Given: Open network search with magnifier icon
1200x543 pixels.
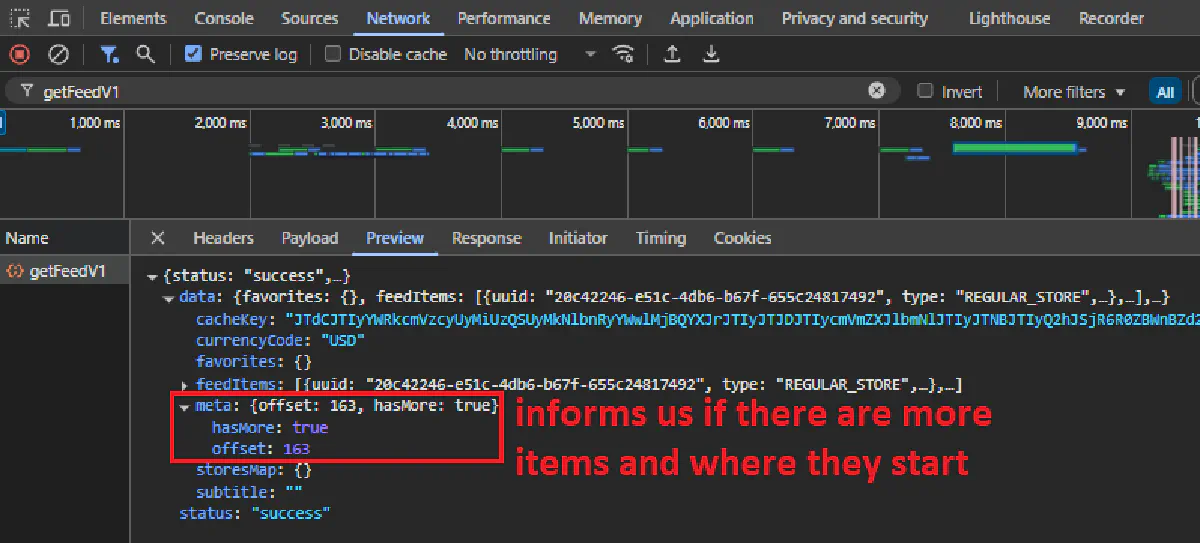Looking at the screenshot, I should coord(146,54).
